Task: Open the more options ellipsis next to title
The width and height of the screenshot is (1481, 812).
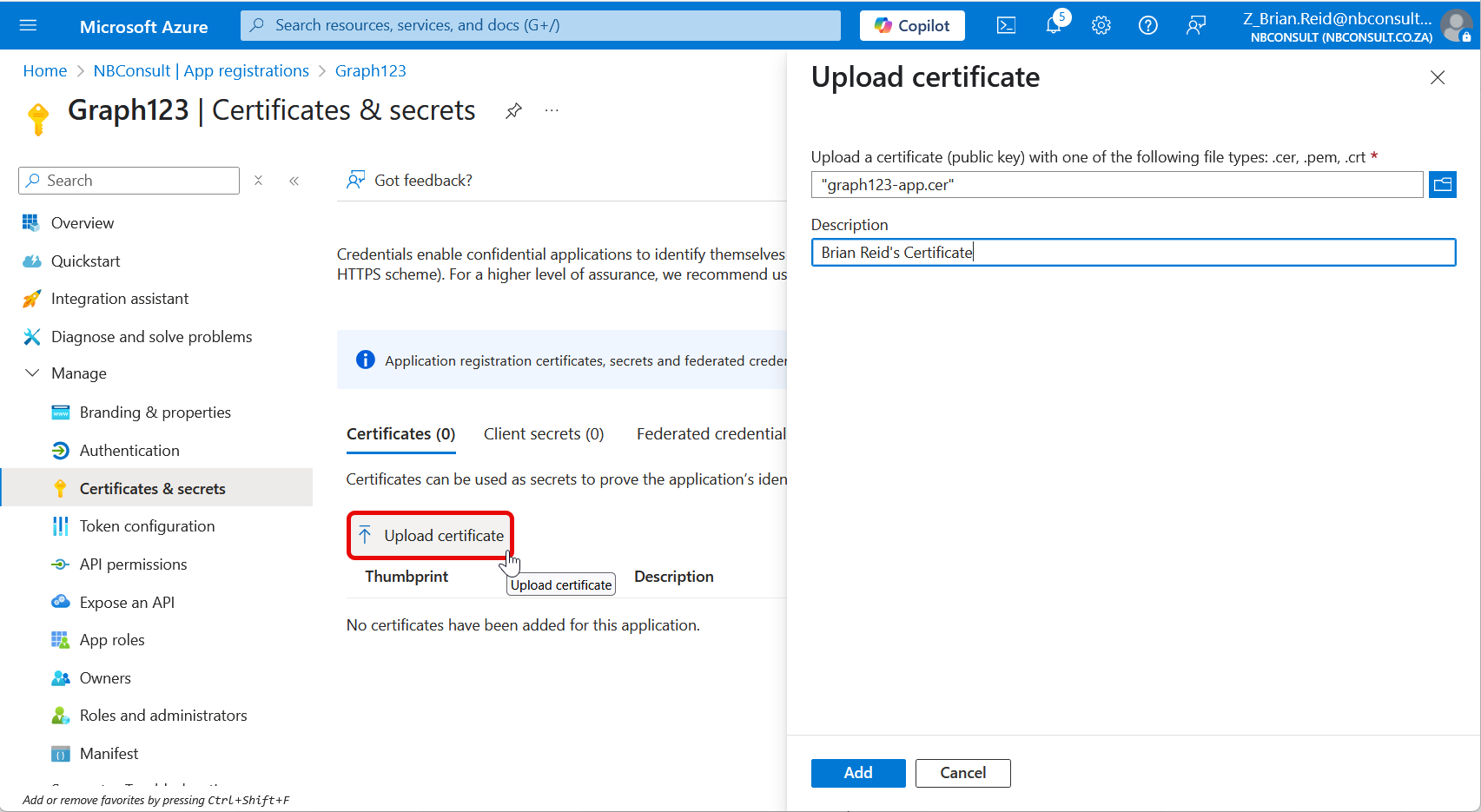Action: click(x=552, y=110)
